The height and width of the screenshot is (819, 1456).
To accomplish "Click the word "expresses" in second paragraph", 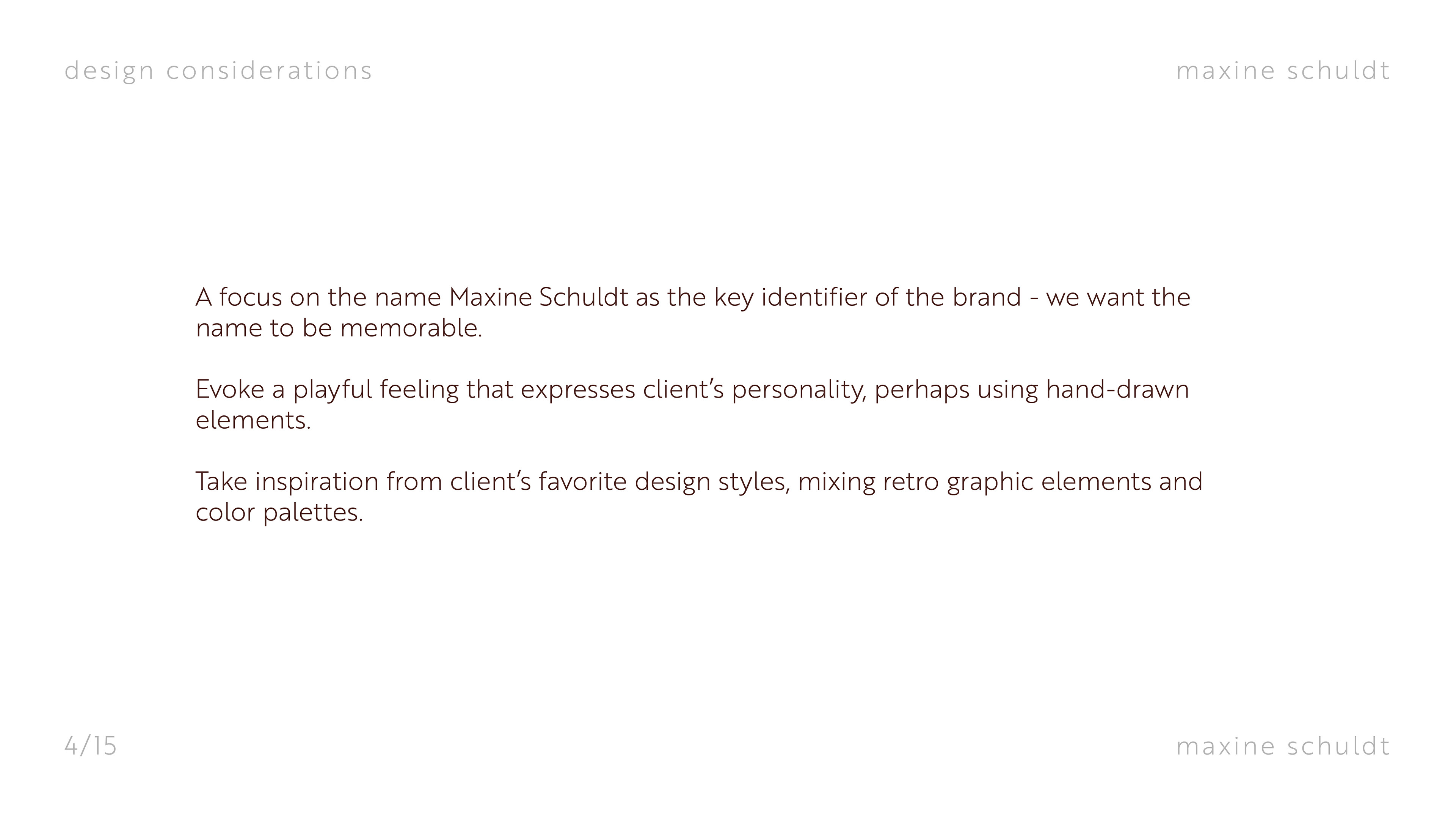I will [577, 390].
